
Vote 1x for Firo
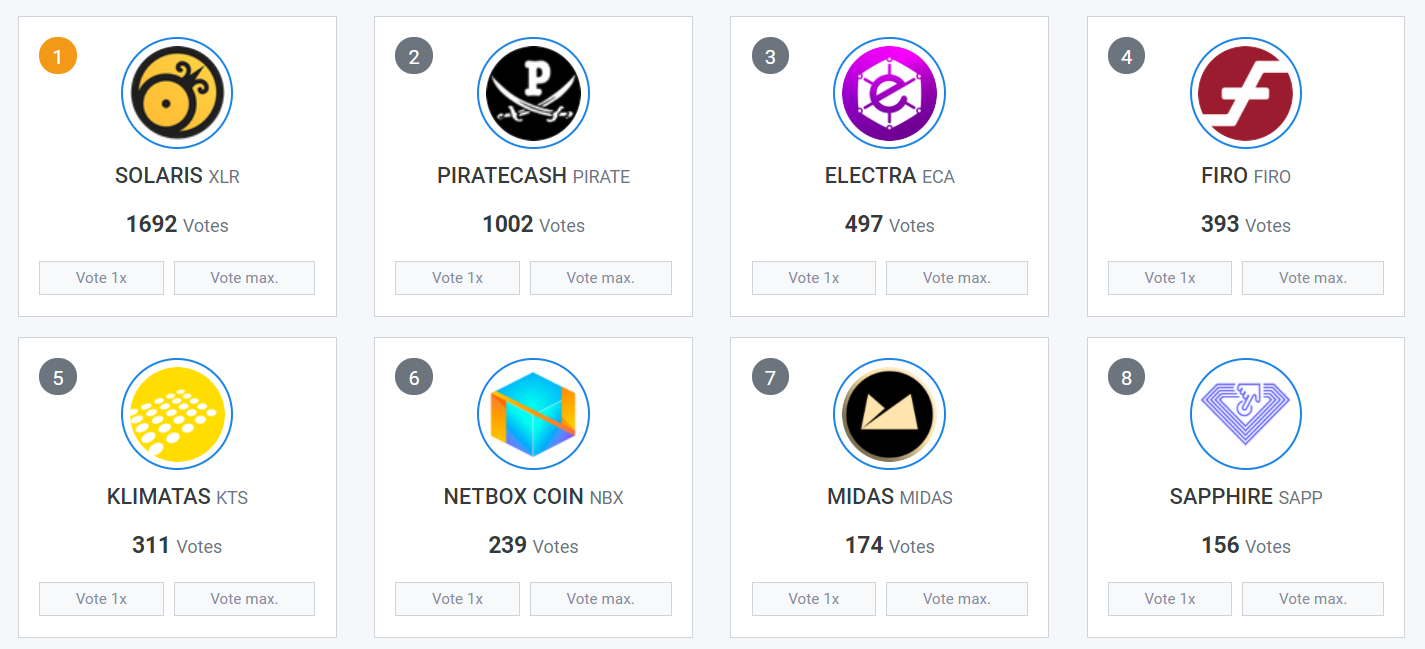[x=1170, y=278]
